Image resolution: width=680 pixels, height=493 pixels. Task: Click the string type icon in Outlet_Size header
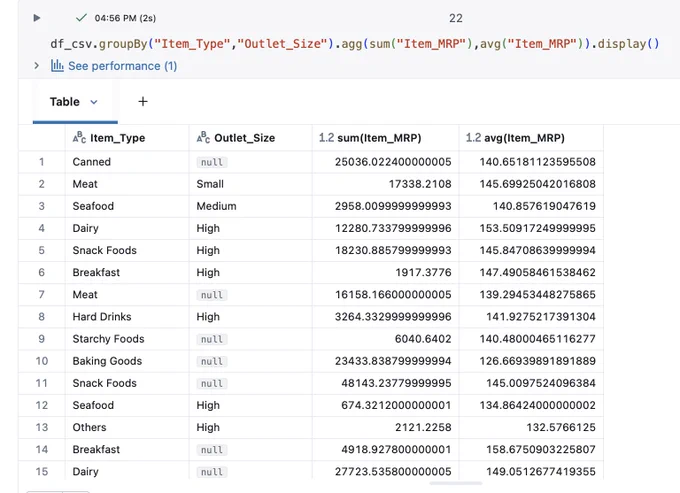pyautogui.click(x=203, y=137)
